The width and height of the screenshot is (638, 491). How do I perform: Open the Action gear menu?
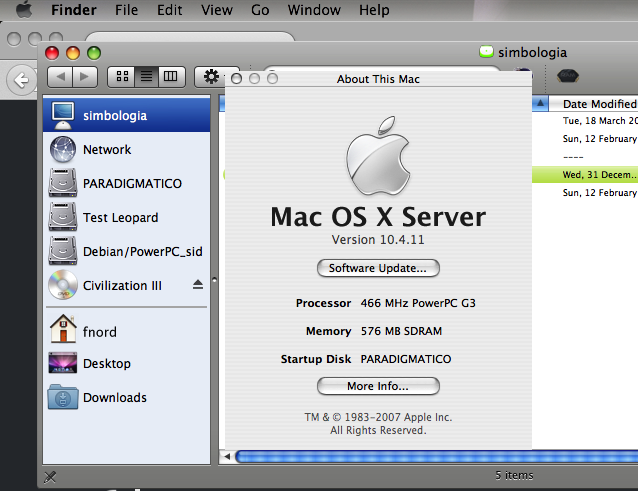tap(210, 76)
